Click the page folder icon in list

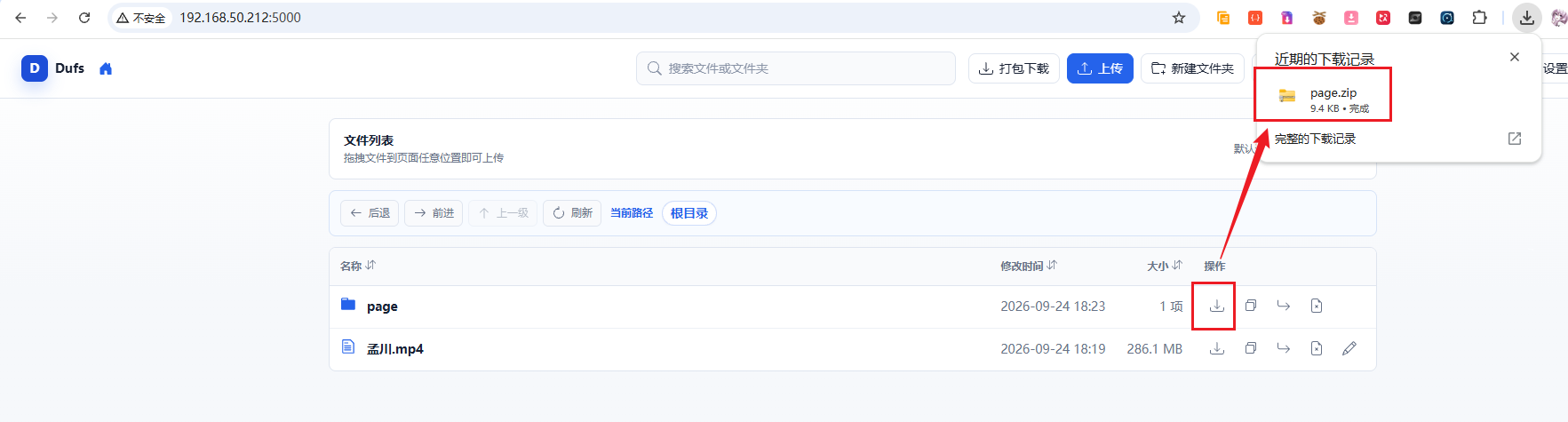point(348,305)
